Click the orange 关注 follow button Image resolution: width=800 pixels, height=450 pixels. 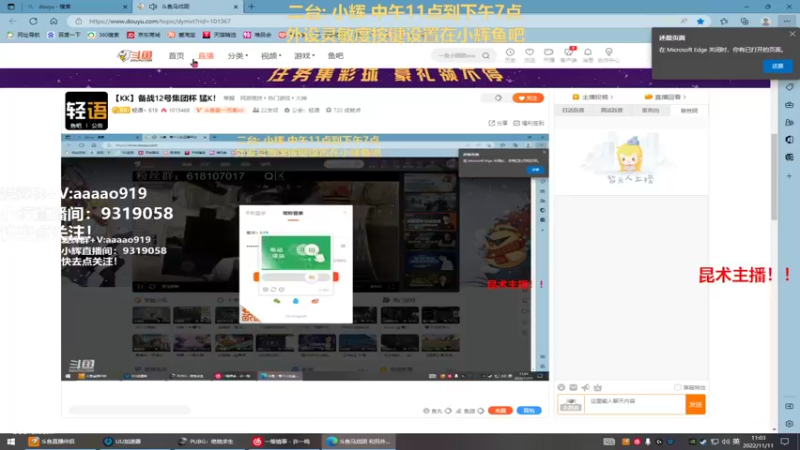coord(528,98)
